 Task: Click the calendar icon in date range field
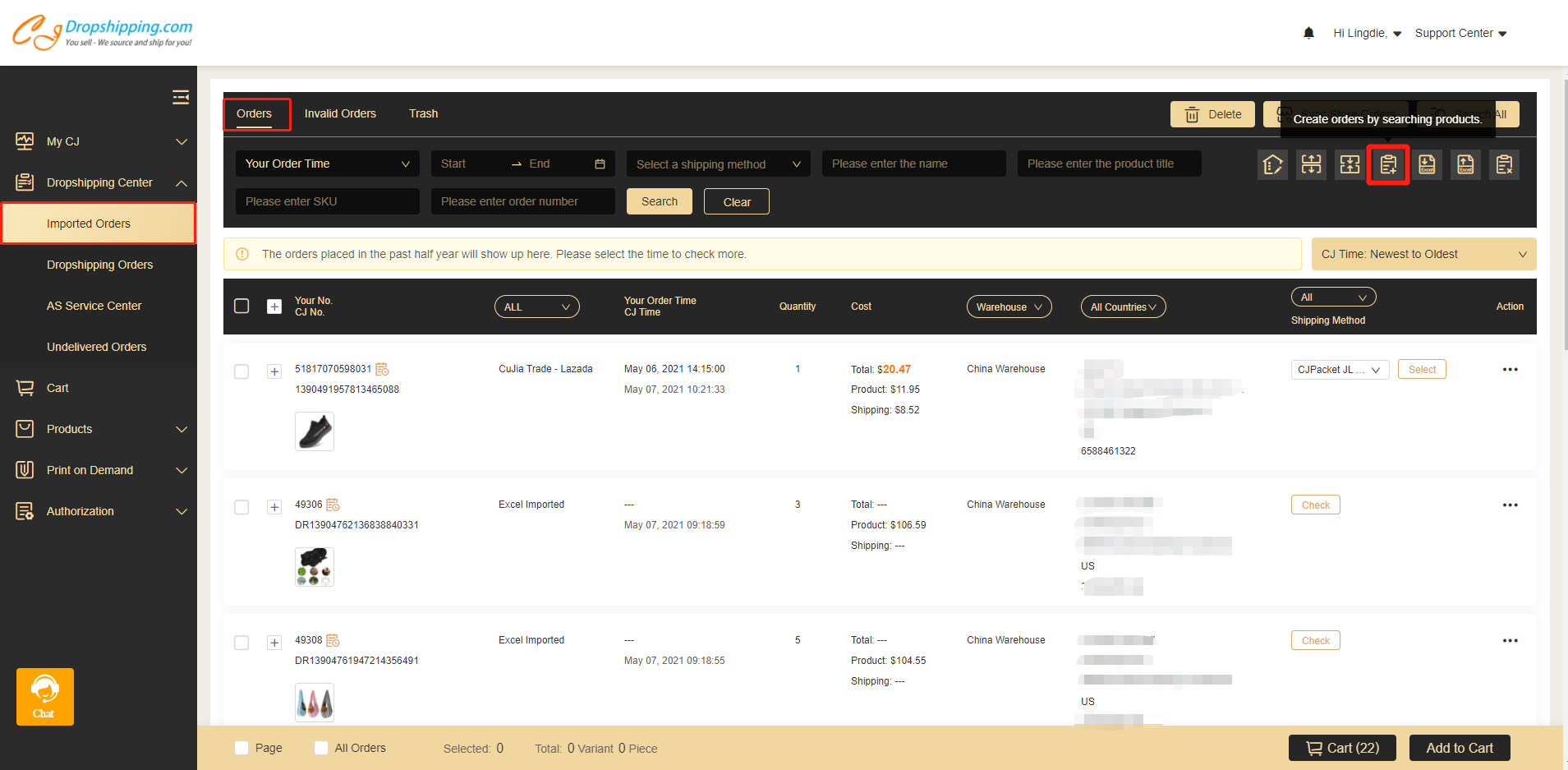[600, 164]
